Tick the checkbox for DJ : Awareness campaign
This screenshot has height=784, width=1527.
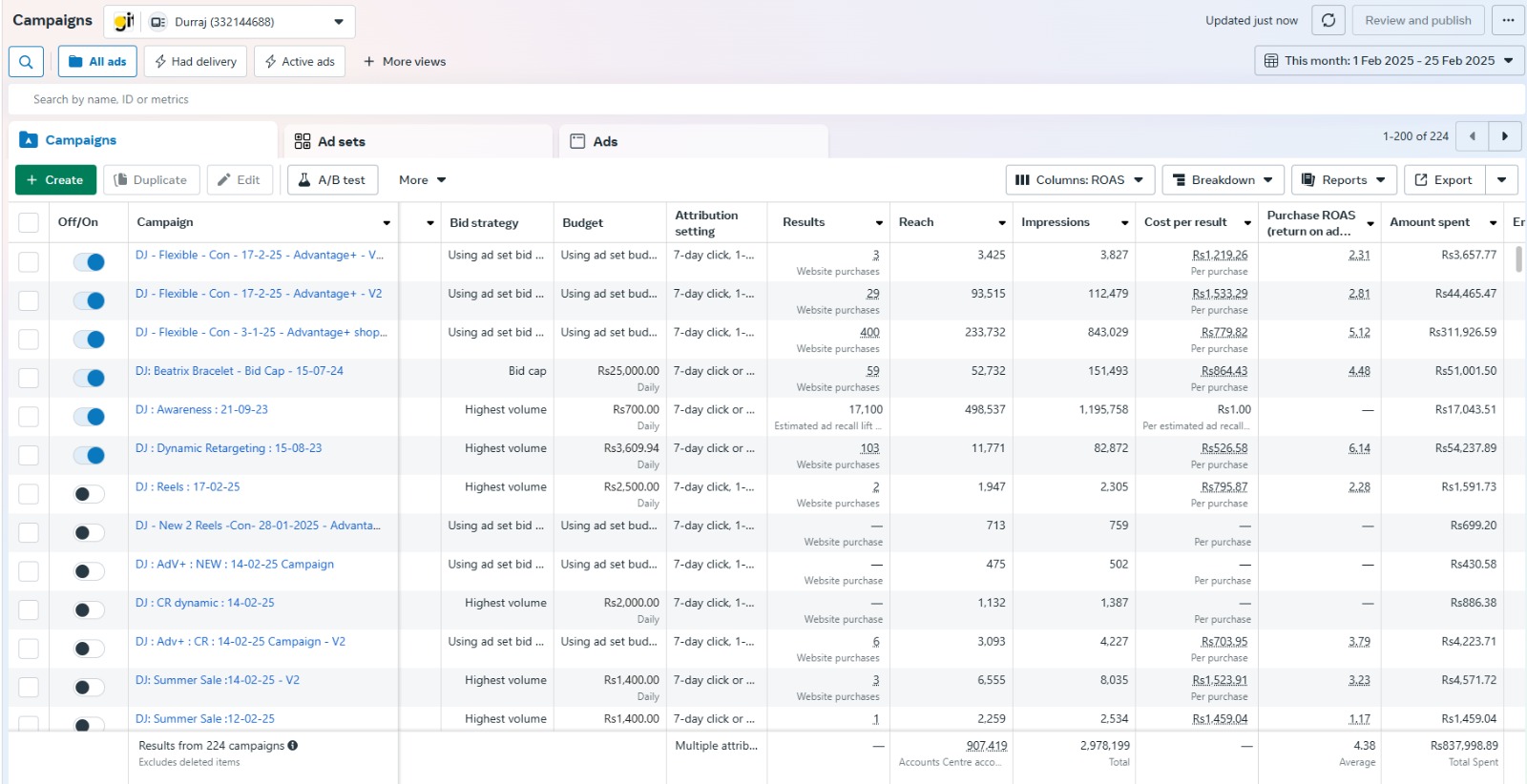point(29,417)
